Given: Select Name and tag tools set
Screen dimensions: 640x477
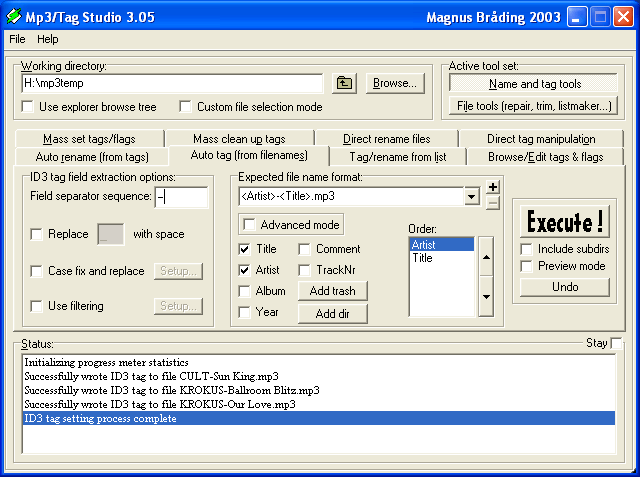Looking at the screenshot, I should (x=533, y=84).
